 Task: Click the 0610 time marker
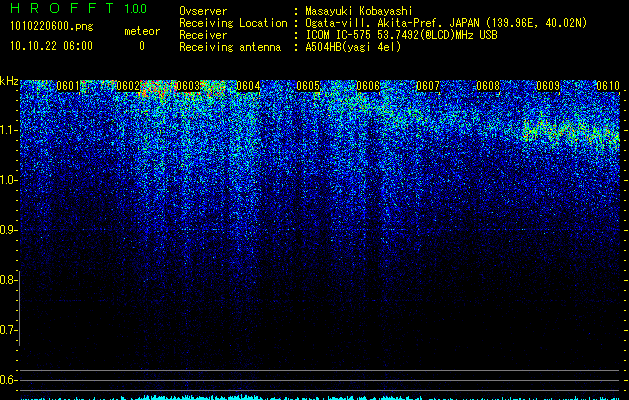click(608, 86)
